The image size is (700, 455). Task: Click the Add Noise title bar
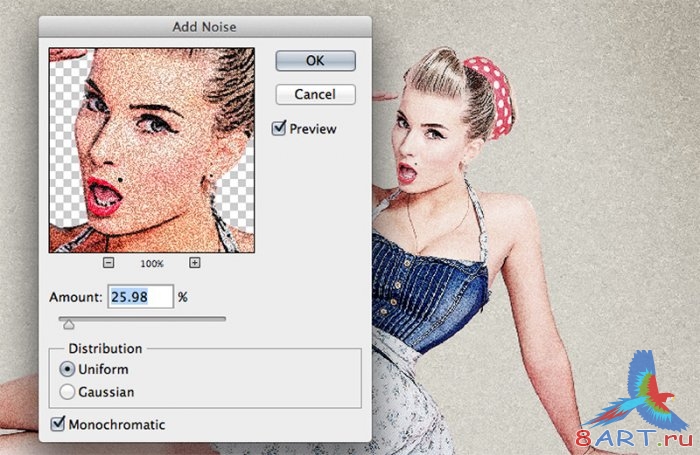pos(205,27)
